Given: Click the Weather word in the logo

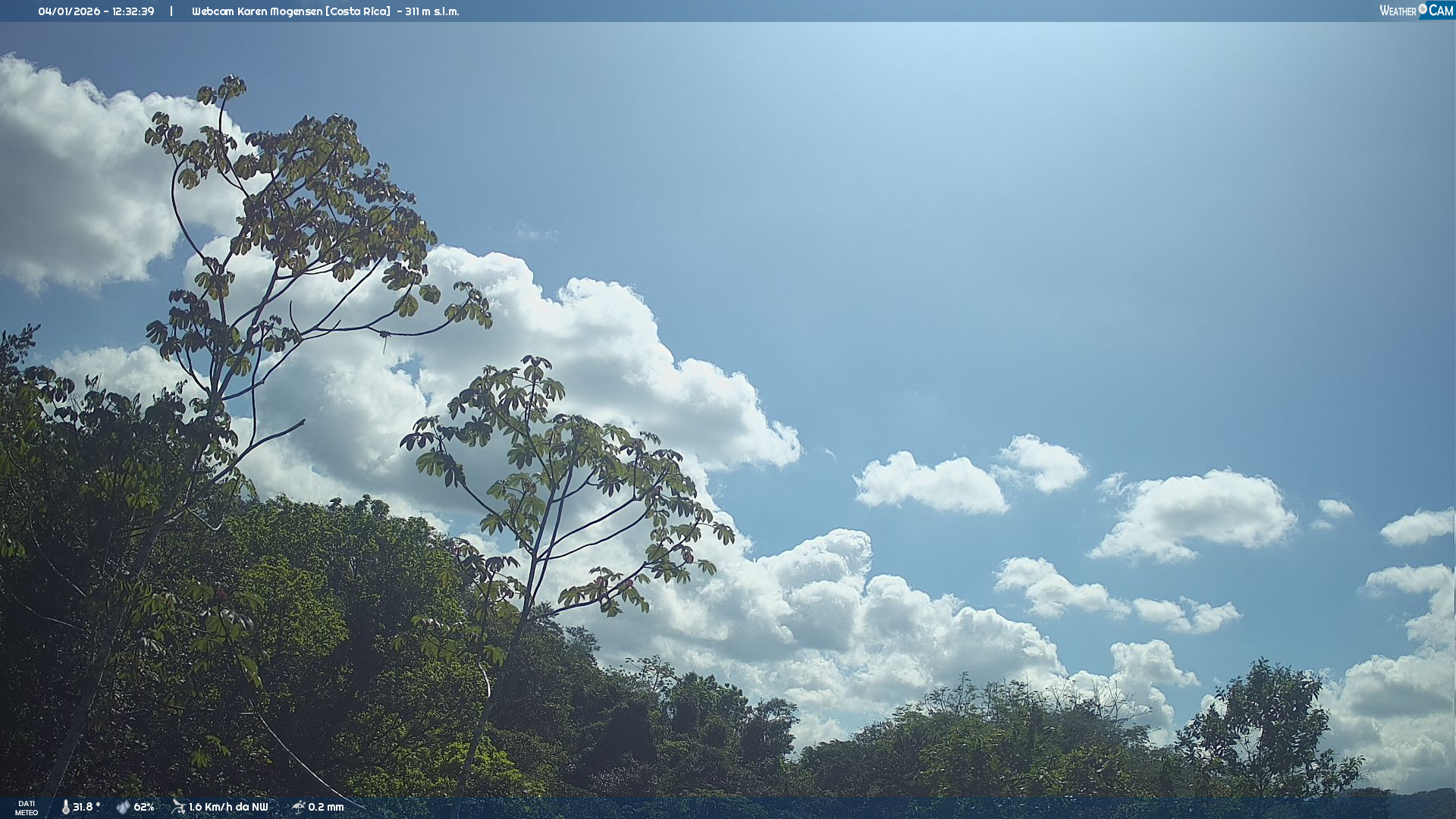Looking at the screenshot, I should tap(1398, 11).
